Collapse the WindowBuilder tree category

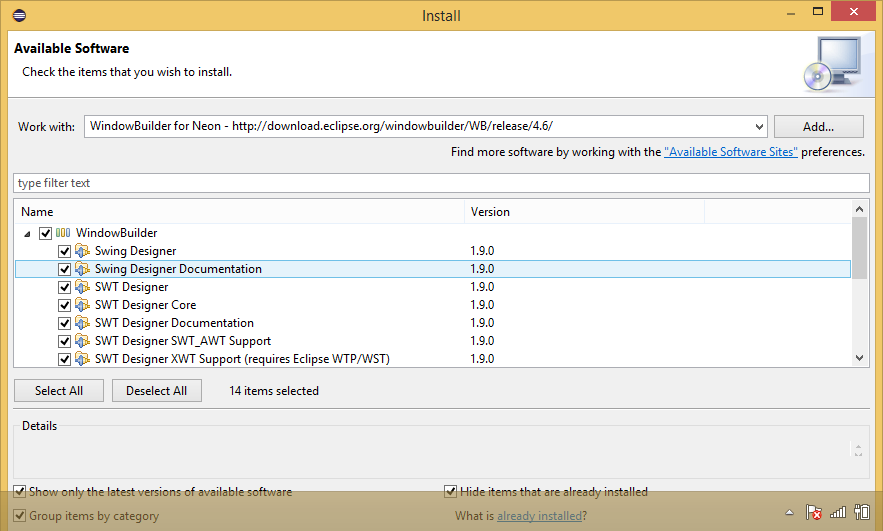pos(26,233)
